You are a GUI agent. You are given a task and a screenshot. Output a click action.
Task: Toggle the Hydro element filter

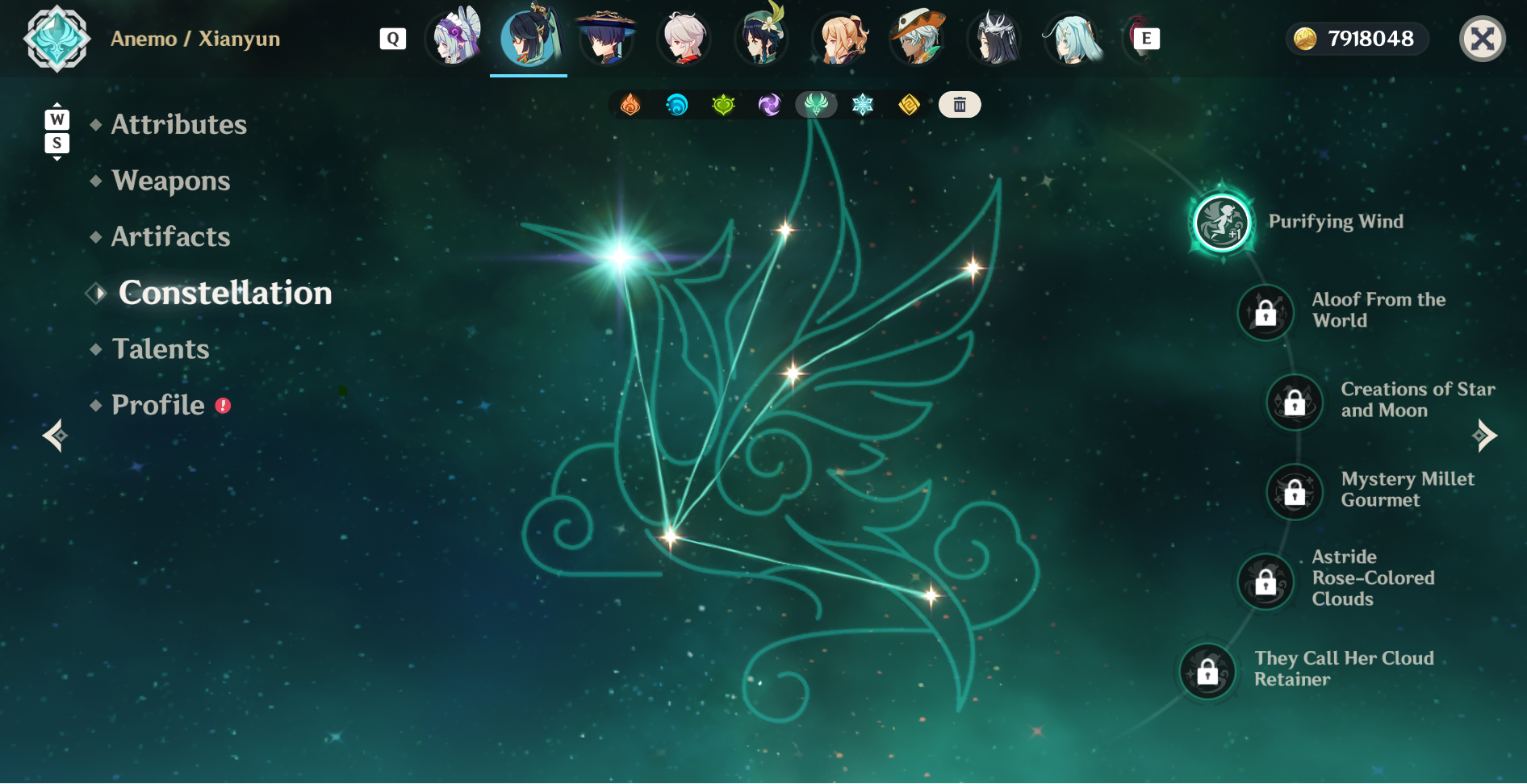(x=676, y=105)
